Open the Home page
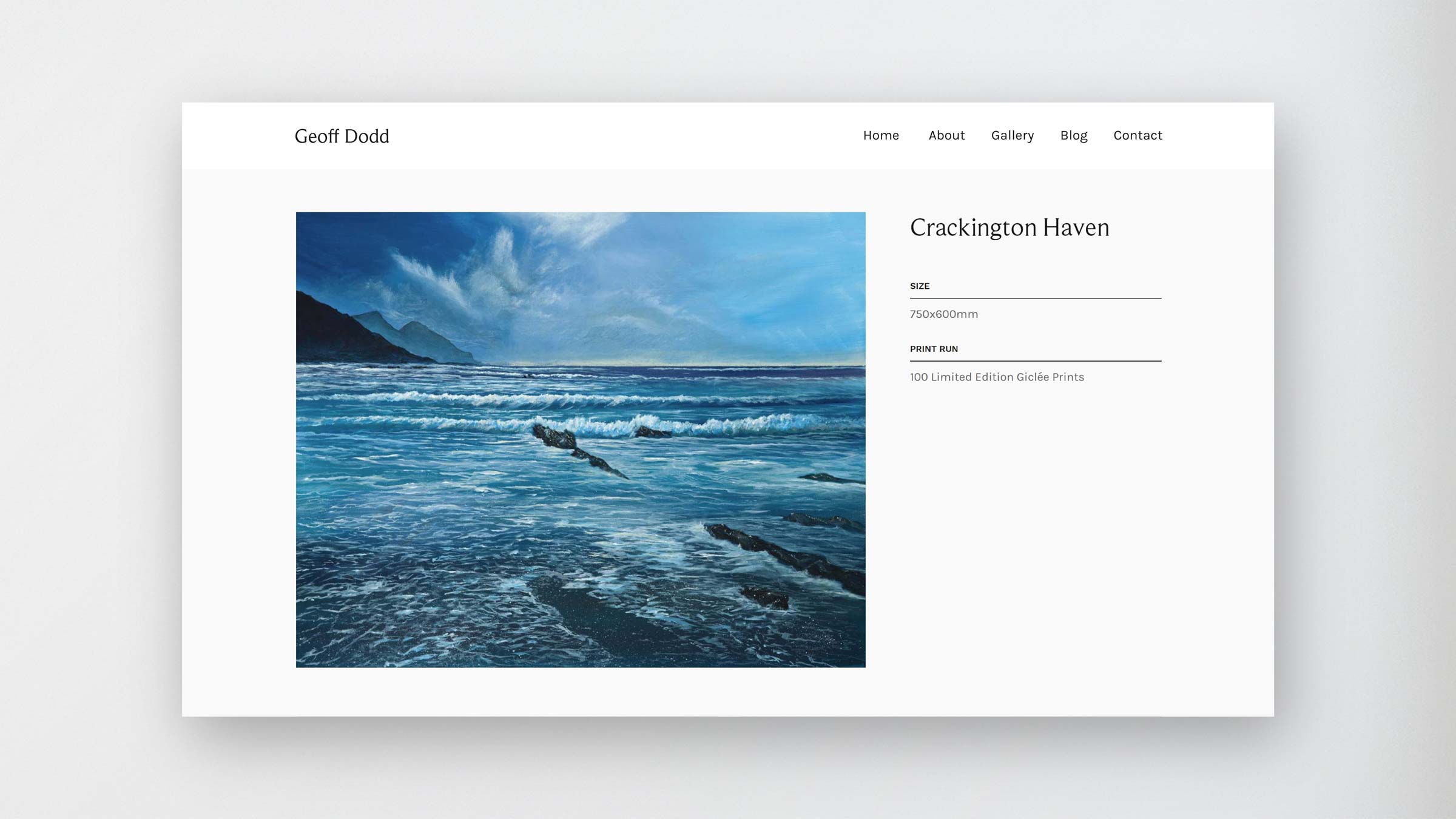The image size is (1456, 819). pos(881,135)
